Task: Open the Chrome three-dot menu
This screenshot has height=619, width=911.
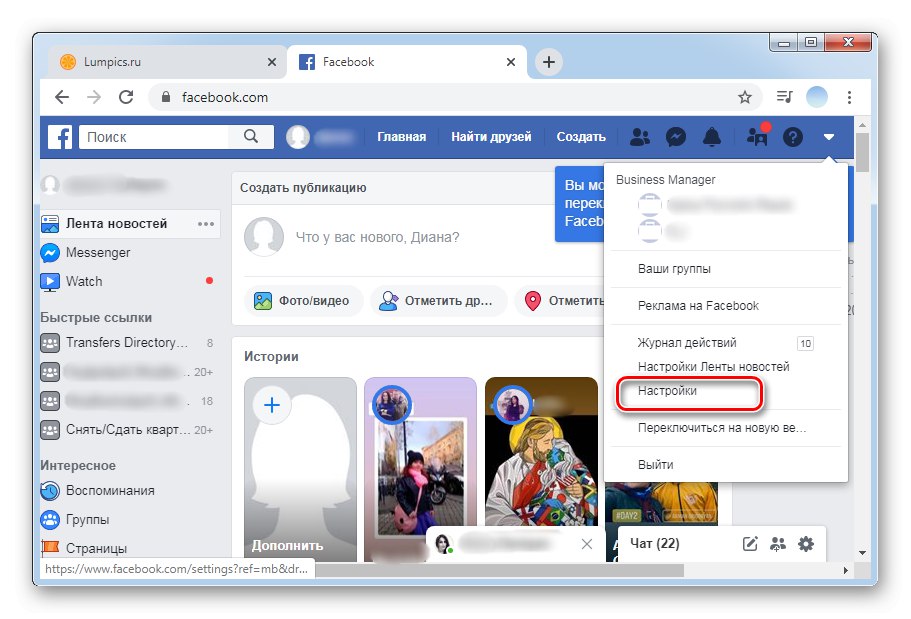Action: (849, 97)
